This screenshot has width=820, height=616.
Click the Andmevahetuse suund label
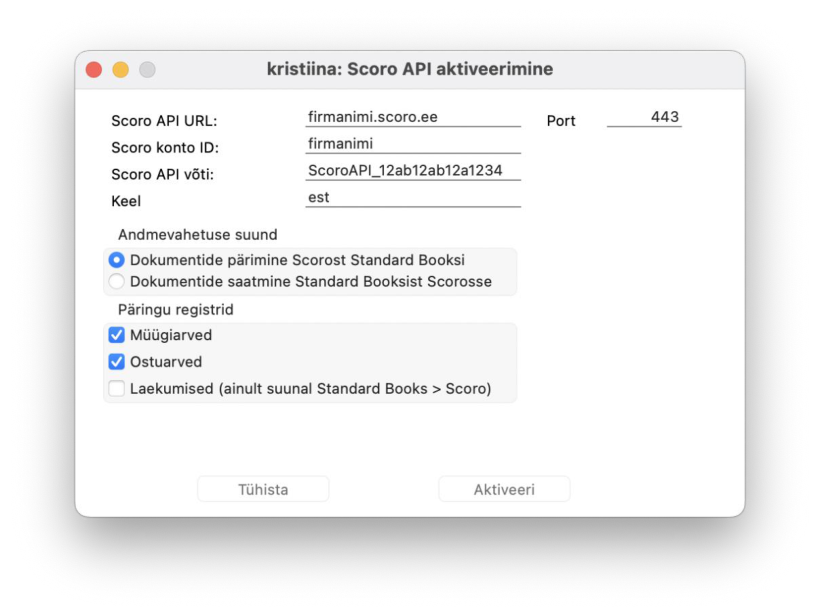click(x=198, y=235)
